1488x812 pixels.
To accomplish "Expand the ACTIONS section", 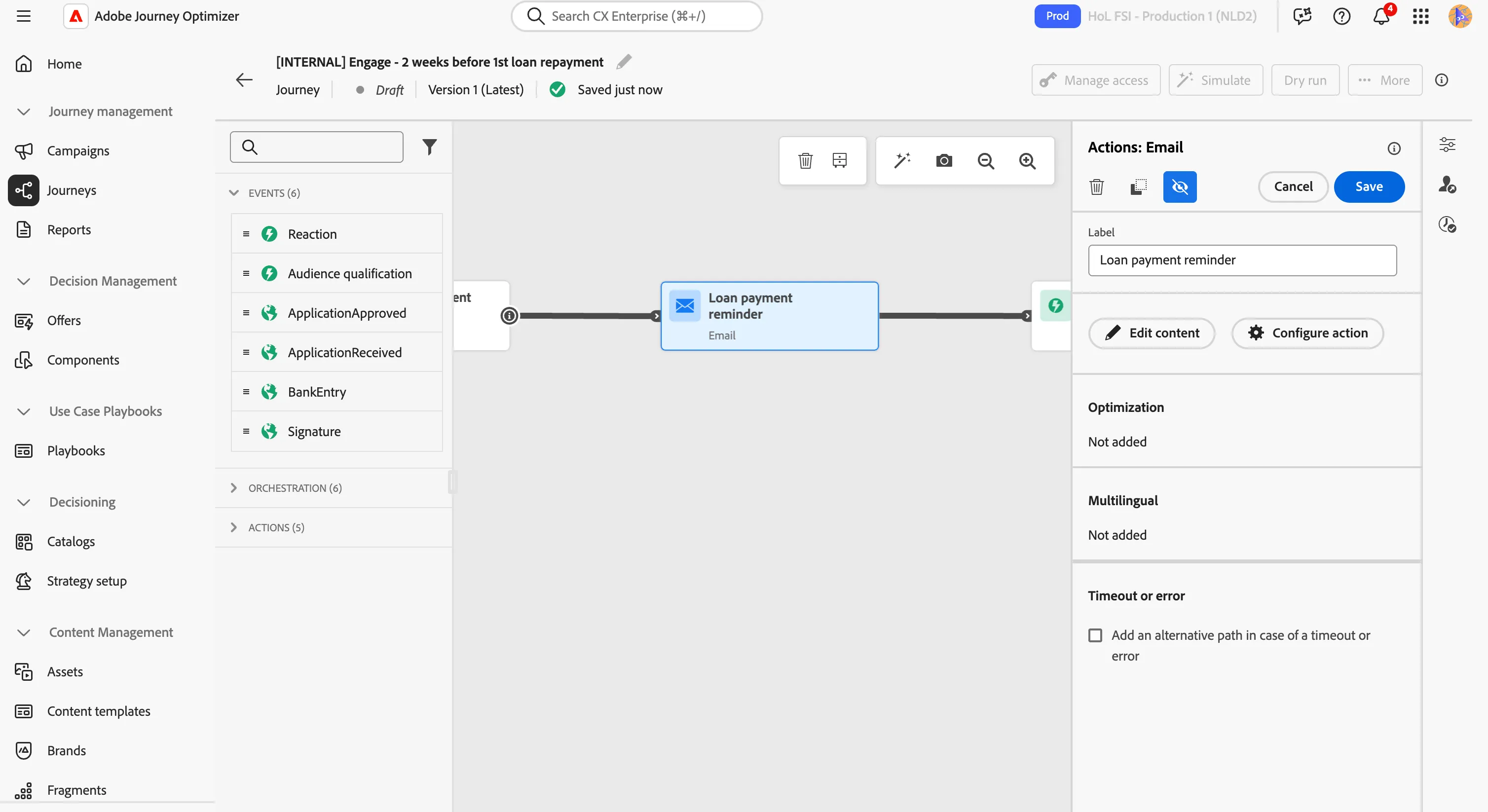I will [x=234, y=527].
